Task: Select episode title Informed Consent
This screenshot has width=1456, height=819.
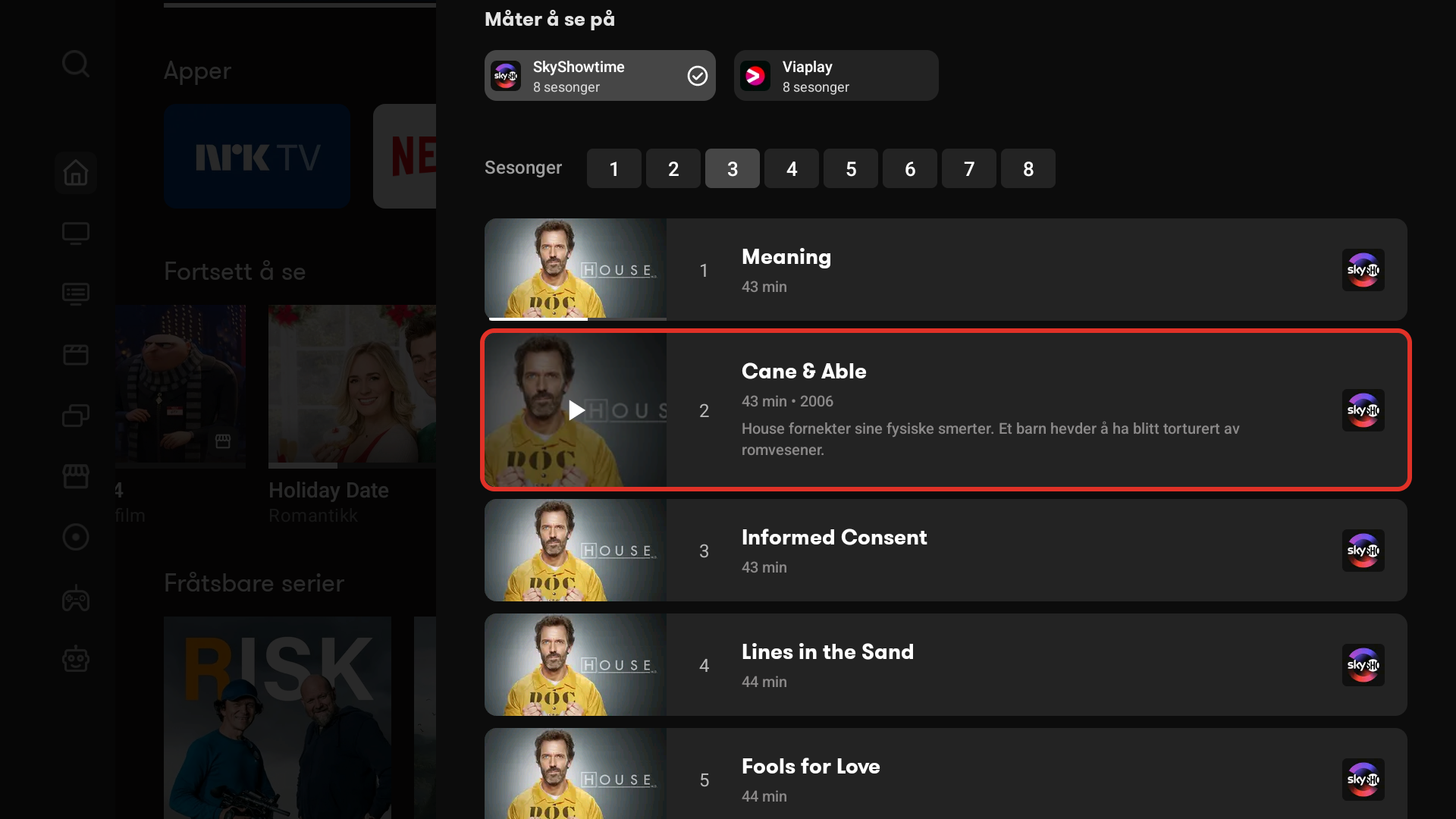Action: click(834, 538)
